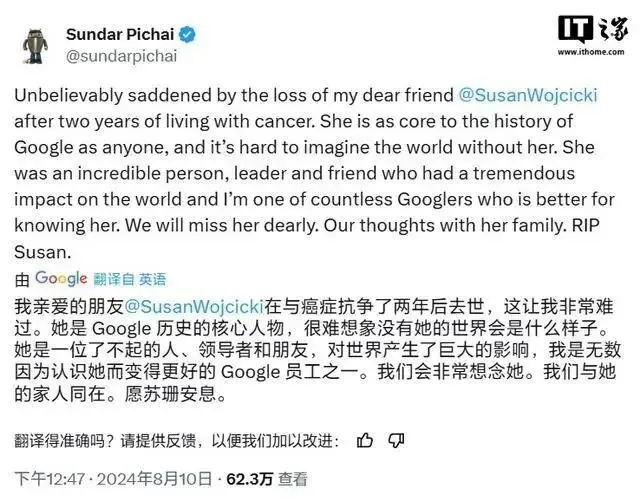Open the Sundar Pichai display name link
The image size is (640, 502).
(x=119, y=35)
